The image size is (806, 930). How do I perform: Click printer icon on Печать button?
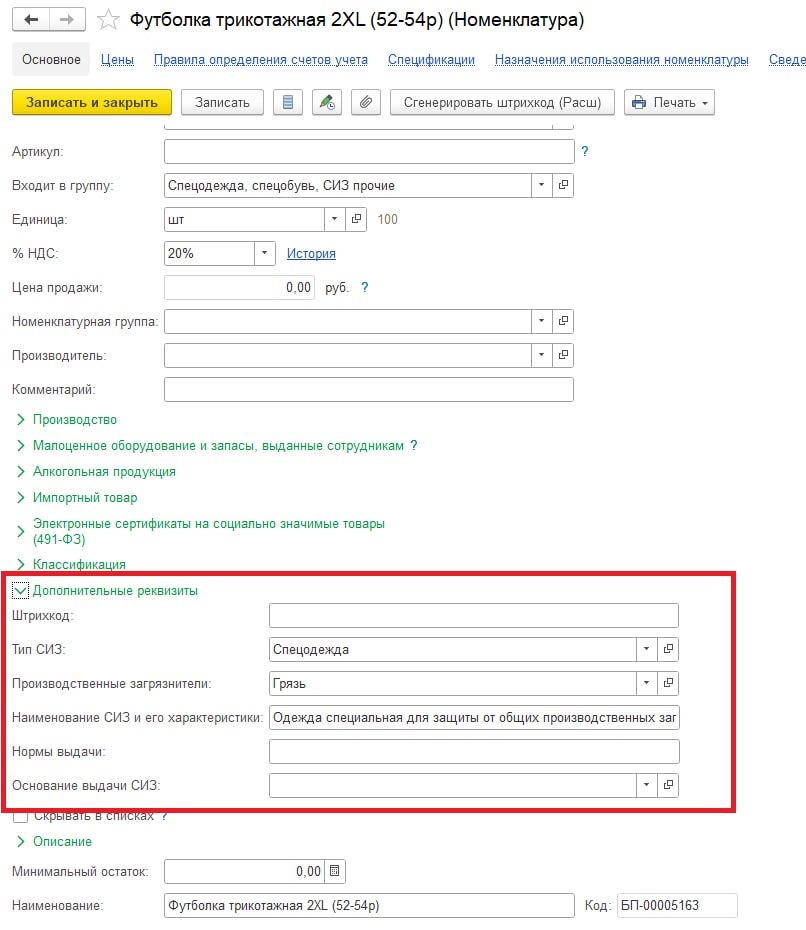click(639, 103)
